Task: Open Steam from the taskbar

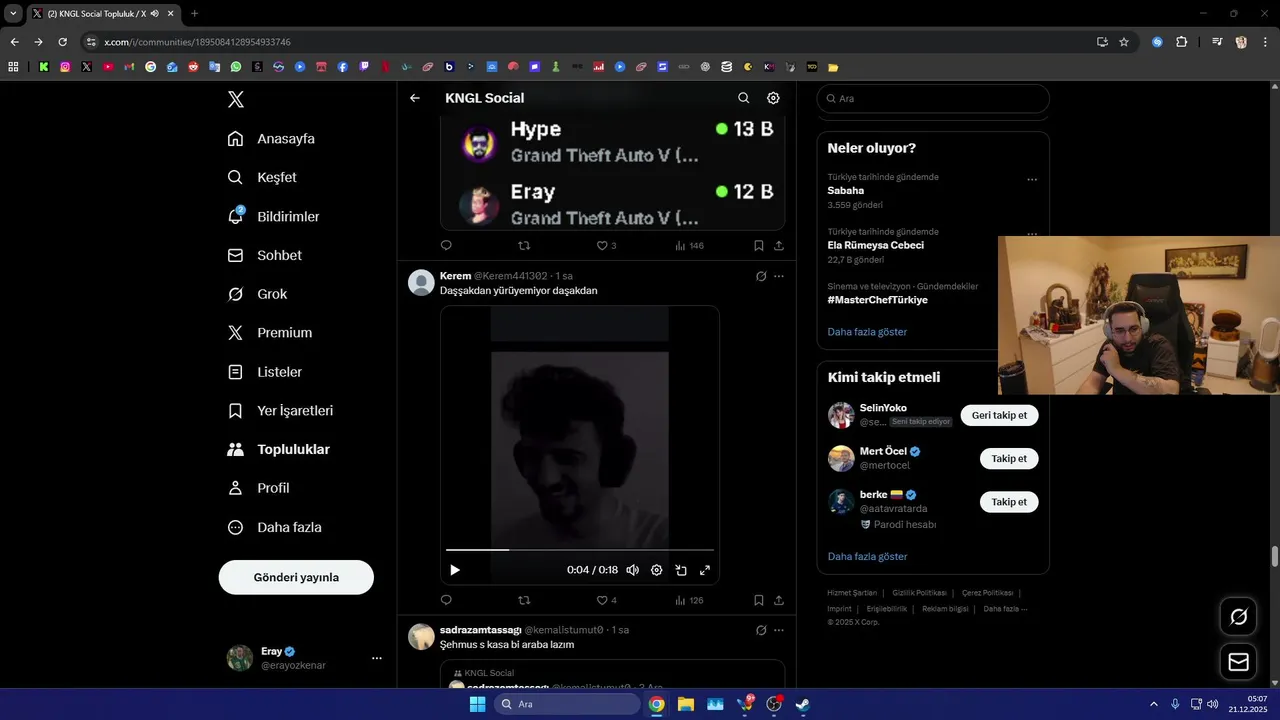Action: pos(802,704)
